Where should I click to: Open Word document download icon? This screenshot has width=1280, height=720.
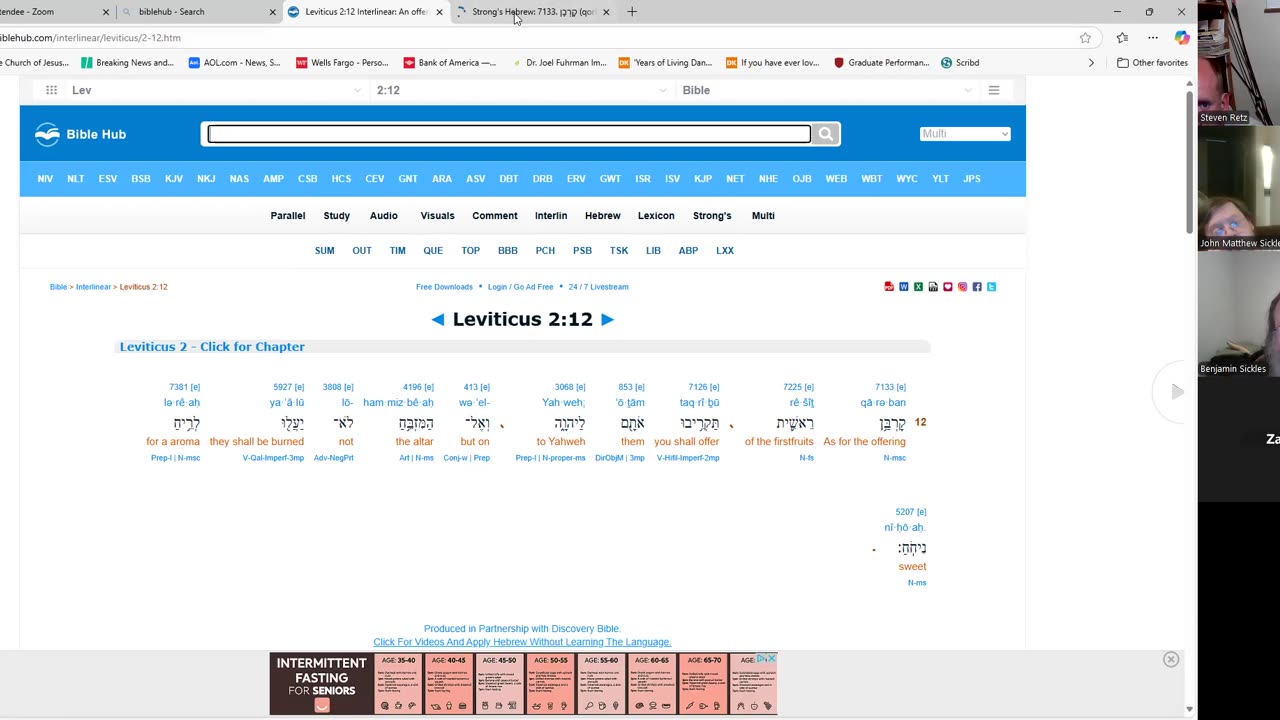point(904,287)
